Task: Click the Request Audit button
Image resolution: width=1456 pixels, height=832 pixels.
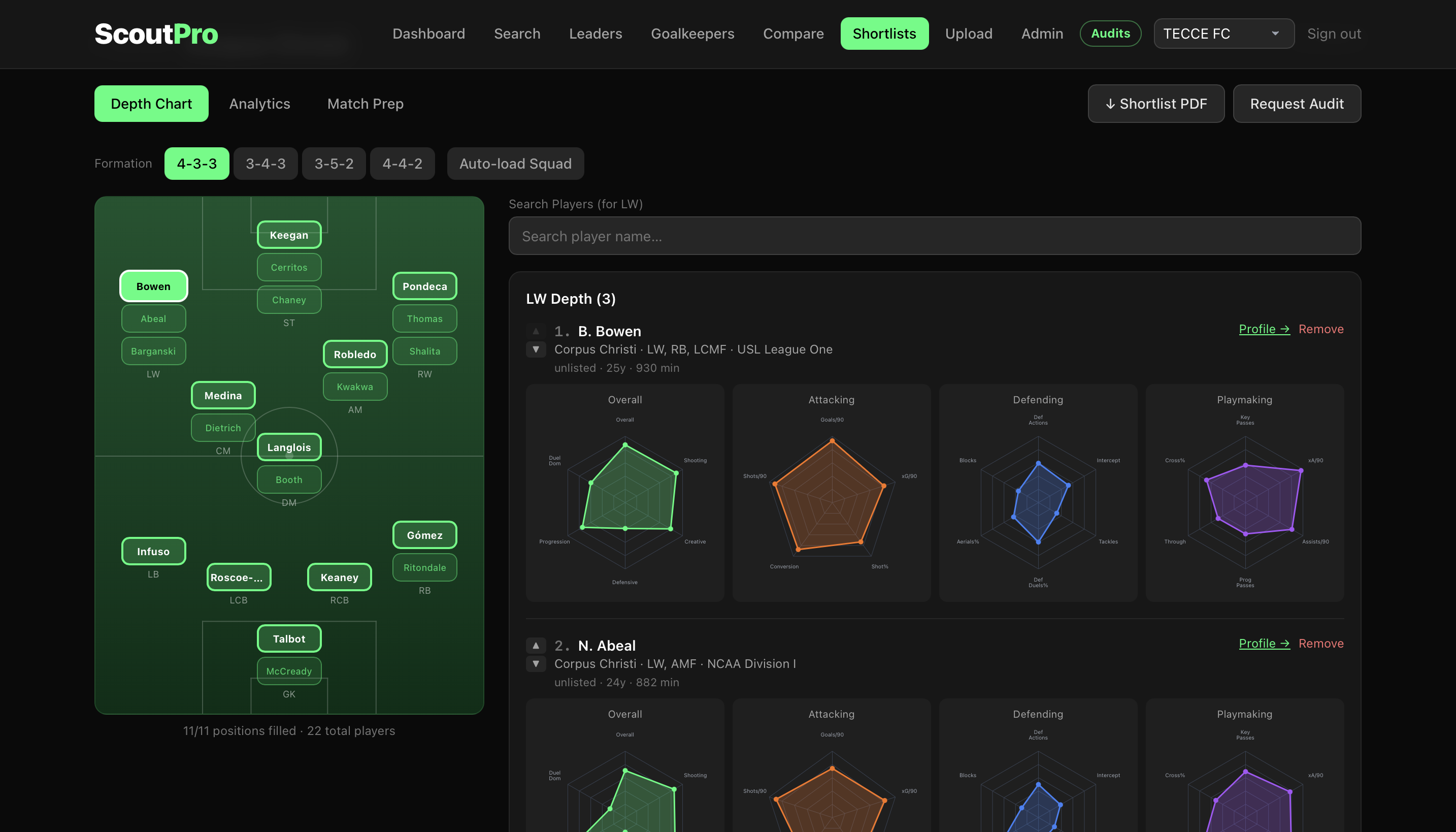Action: [x=1297, y=104]
